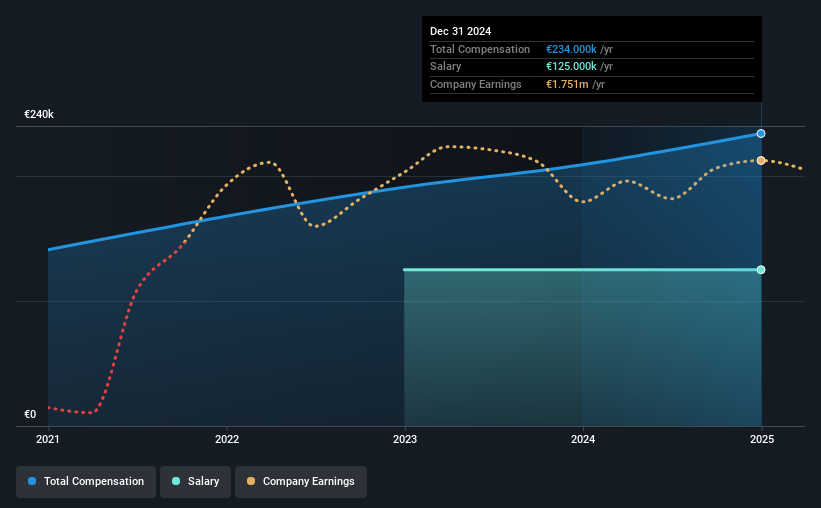Select the 2023 x-axis label
The width and height of the screenshot is (821, 508).
pyautogui.click(x=405, y=439)
